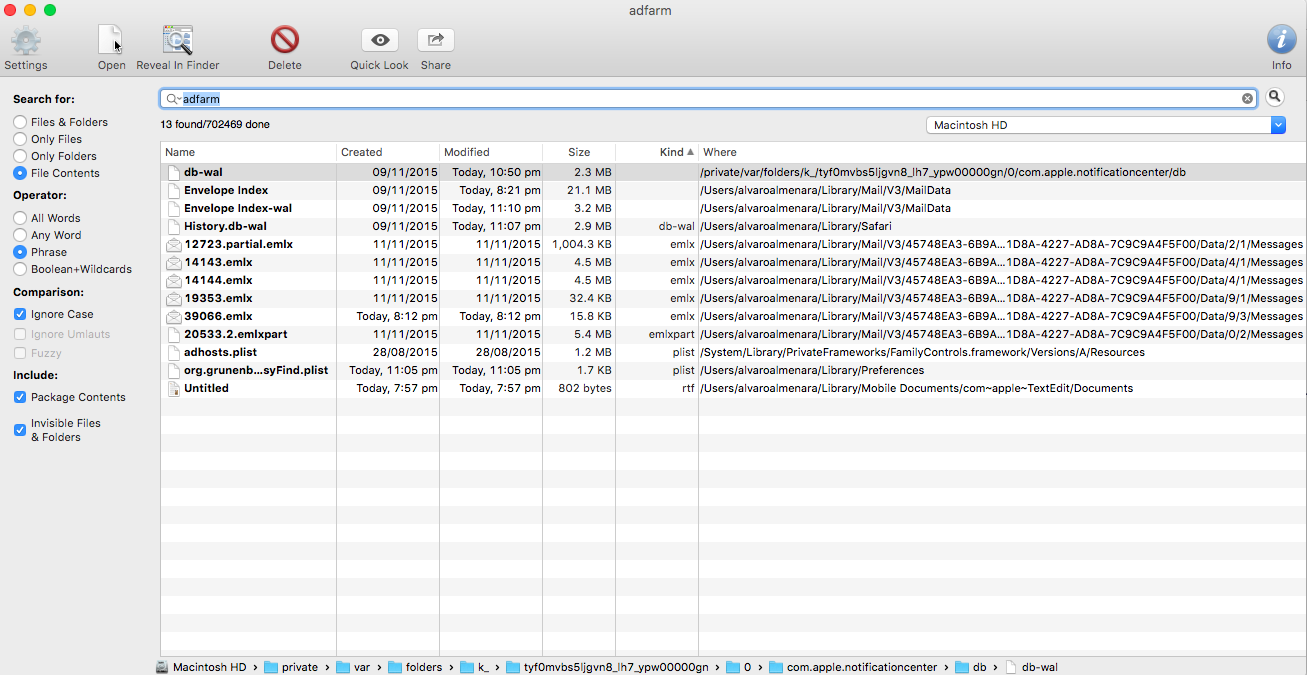
Task: Choose Any Word operator
Action: click(x=20, y=235)
